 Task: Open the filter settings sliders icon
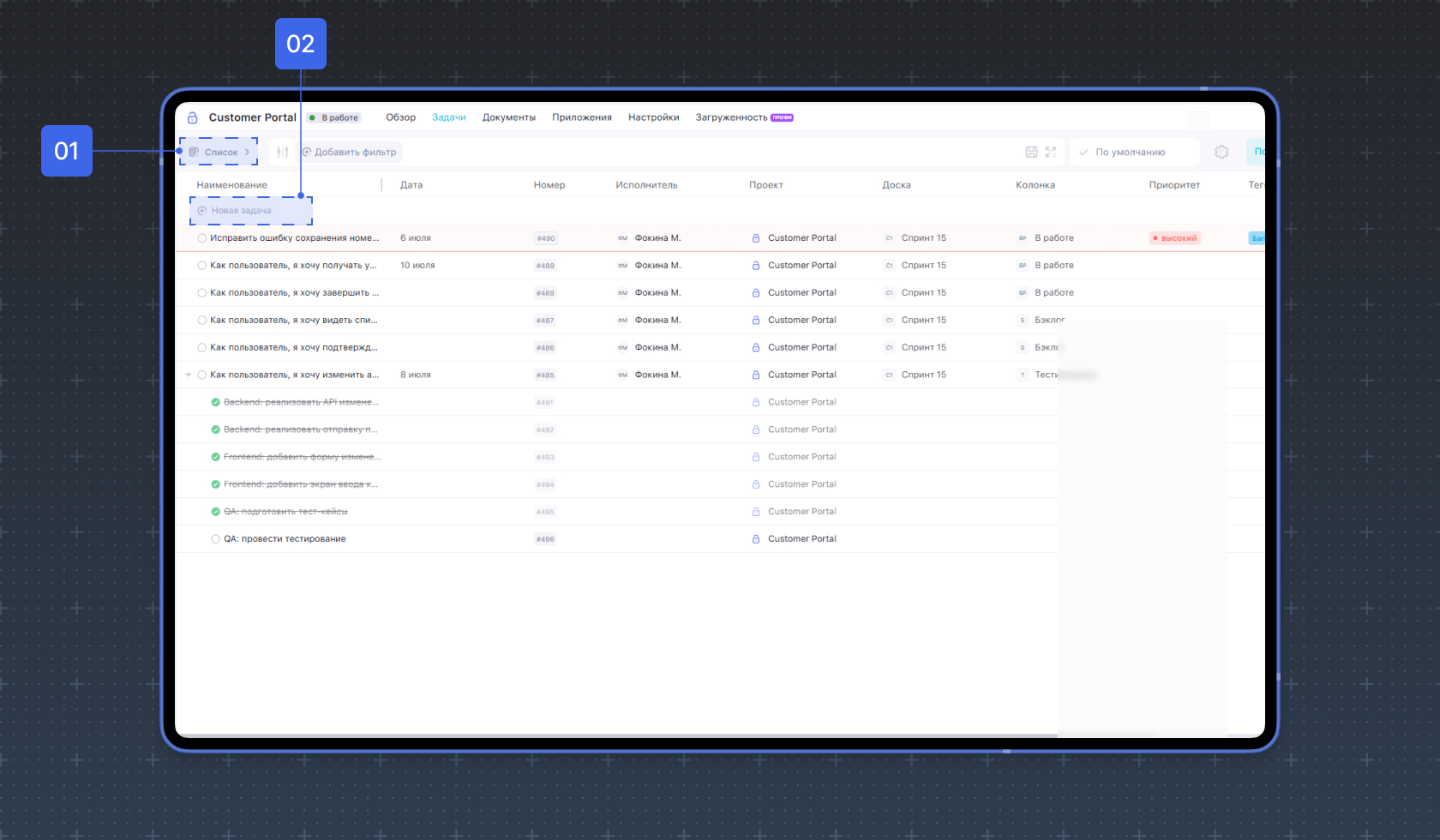[283, 152]
